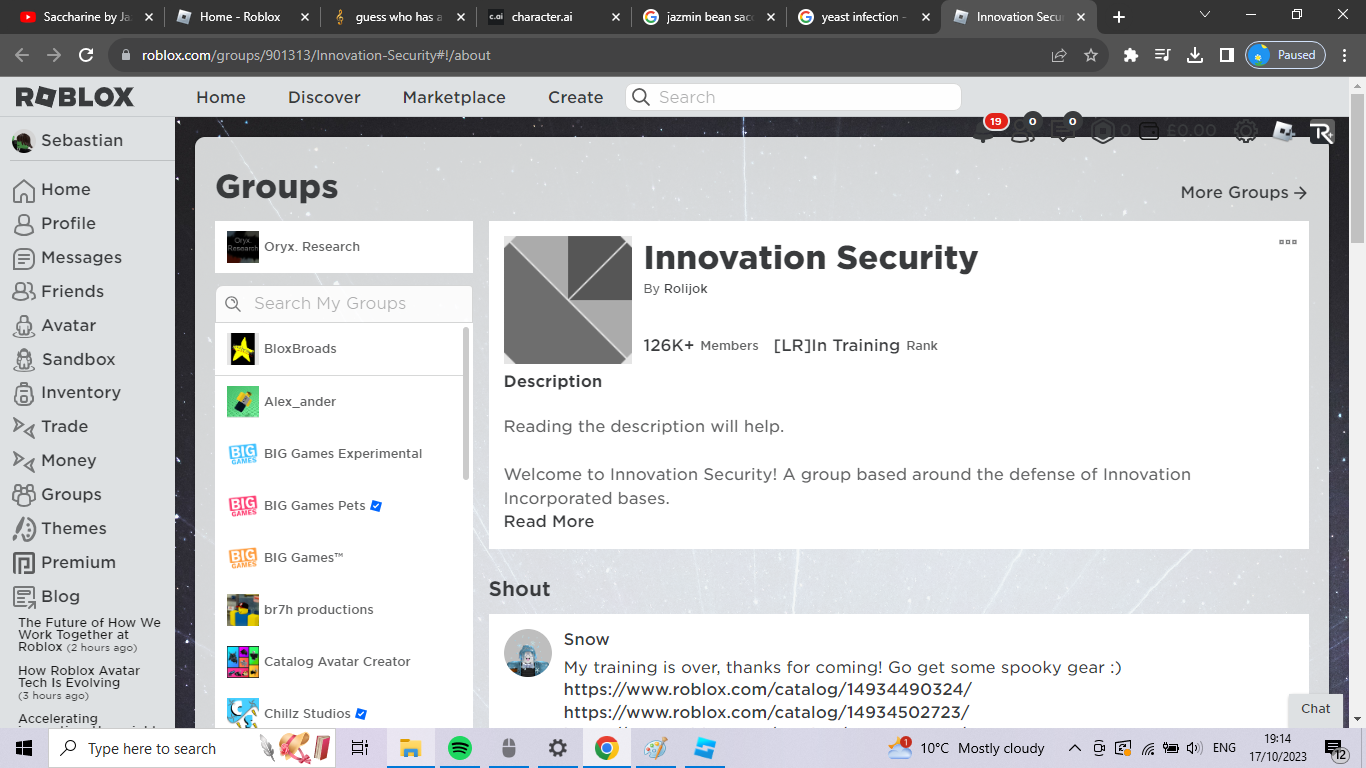Click the More Groups link
The width and height of the screenshot is (1366, 768).
[x=1244, y=193]
